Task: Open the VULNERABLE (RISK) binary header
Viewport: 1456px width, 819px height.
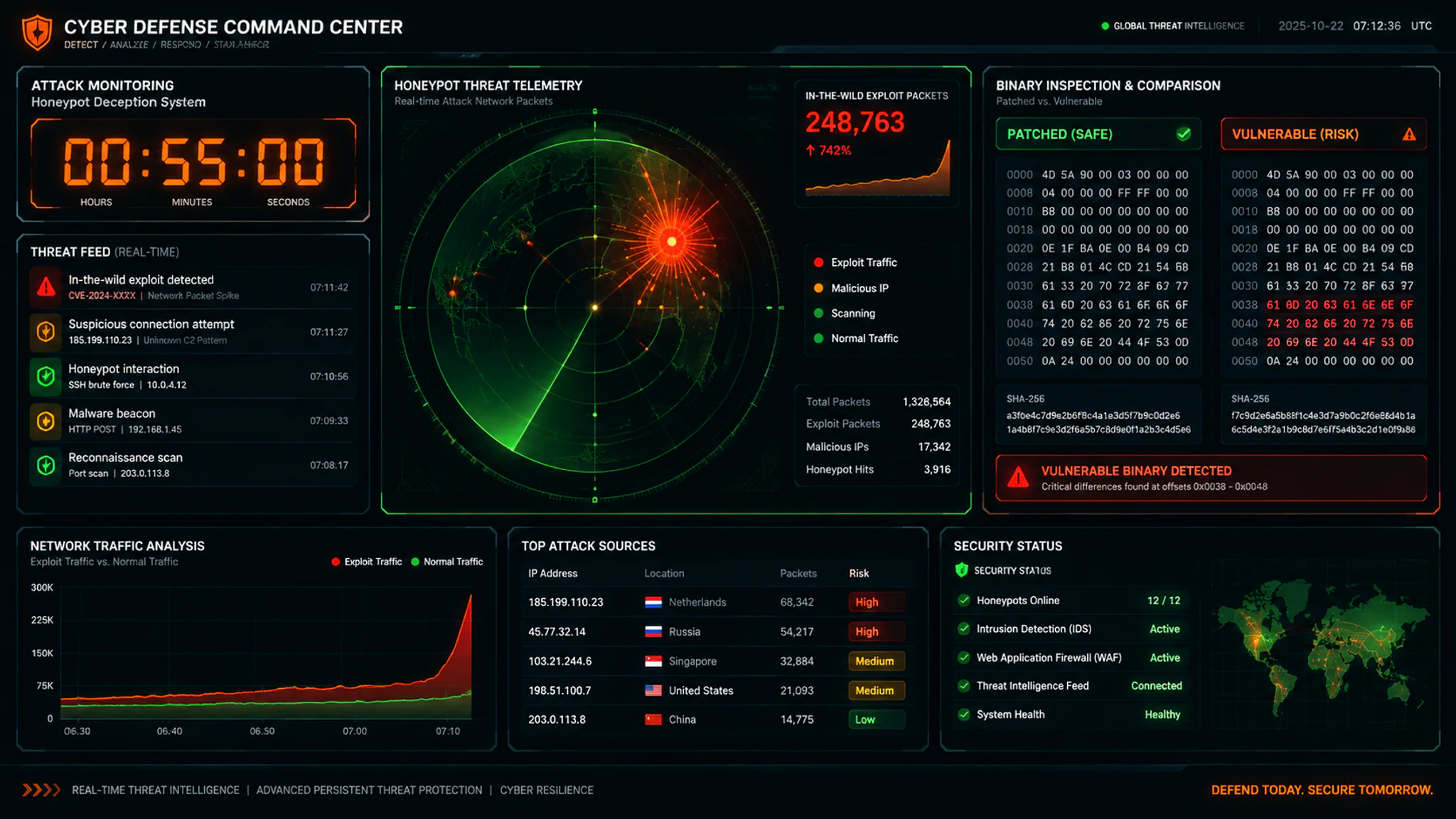Action: tap(1324, 134)
